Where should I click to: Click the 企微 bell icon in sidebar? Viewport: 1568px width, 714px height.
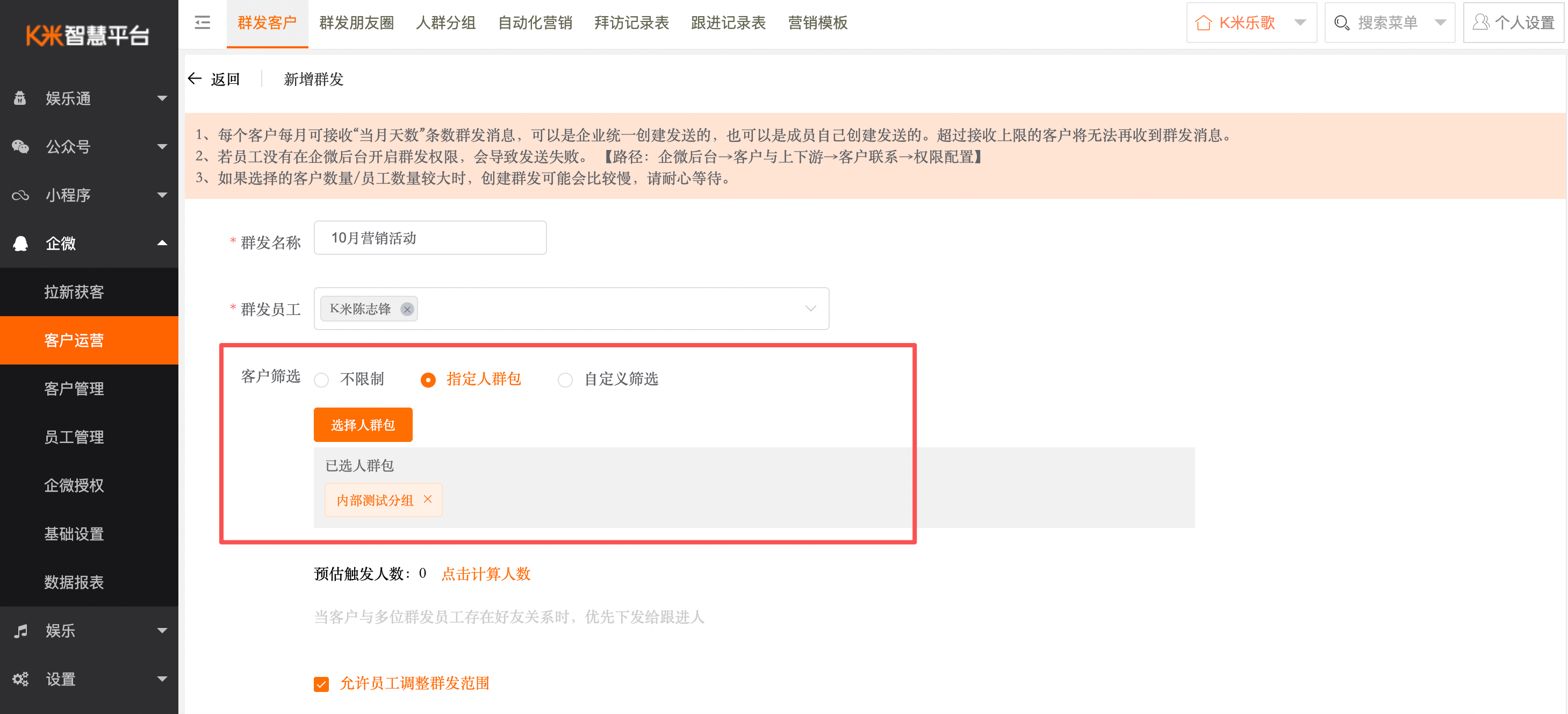click(x=21, y=244)
